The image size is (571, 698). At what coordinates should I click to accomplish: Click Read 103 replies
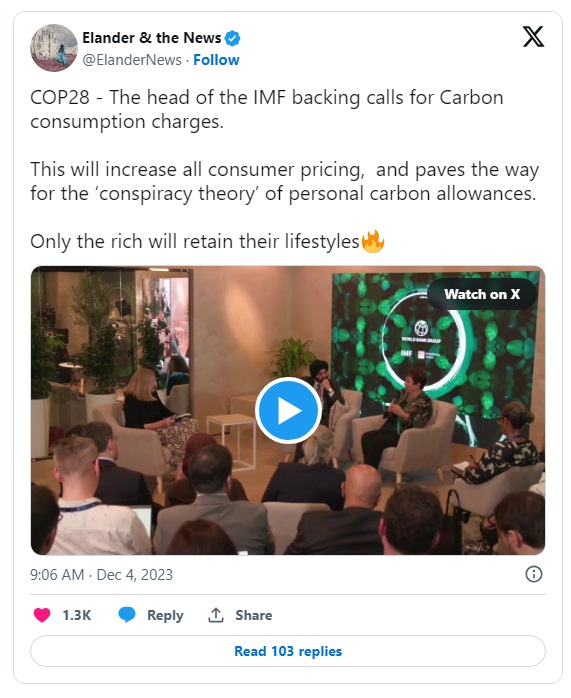[x=288, y=651]
